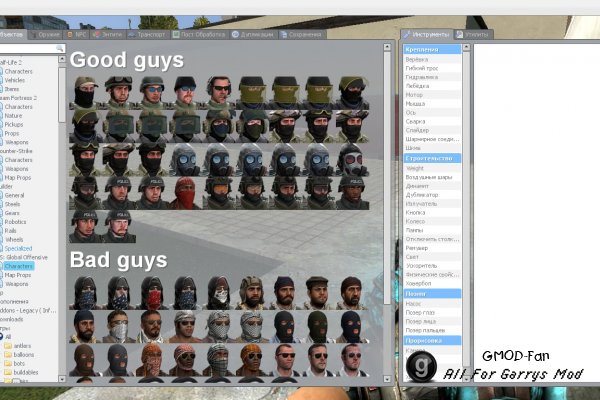This screenshot has width=600, height=400.
Task: Click the magnifier search icon
Action: pyautogui.click(x=59, y=48)
